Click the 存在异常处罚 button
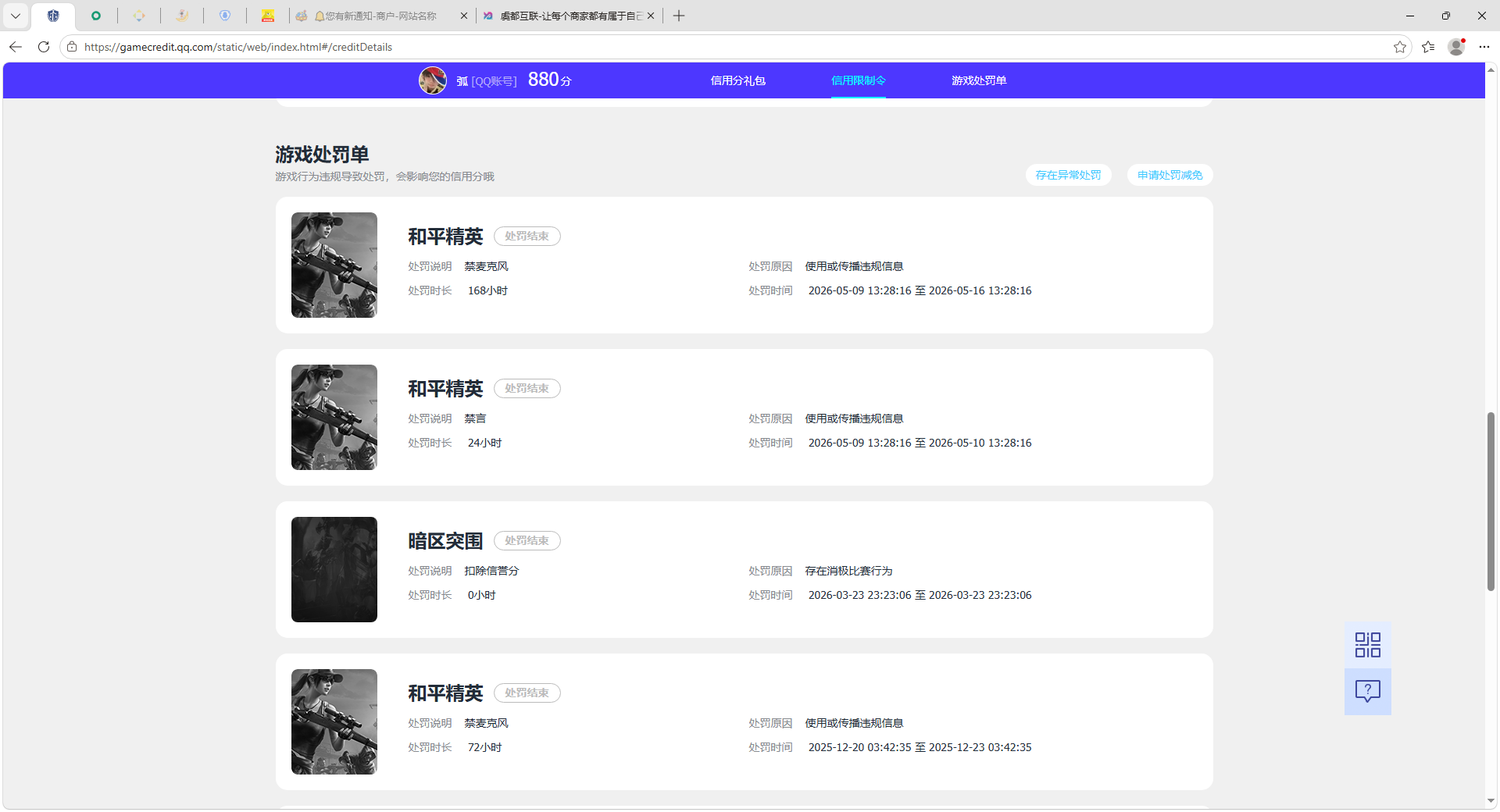The height and width of the screenshot is (812, 1500). point(1068,175)
